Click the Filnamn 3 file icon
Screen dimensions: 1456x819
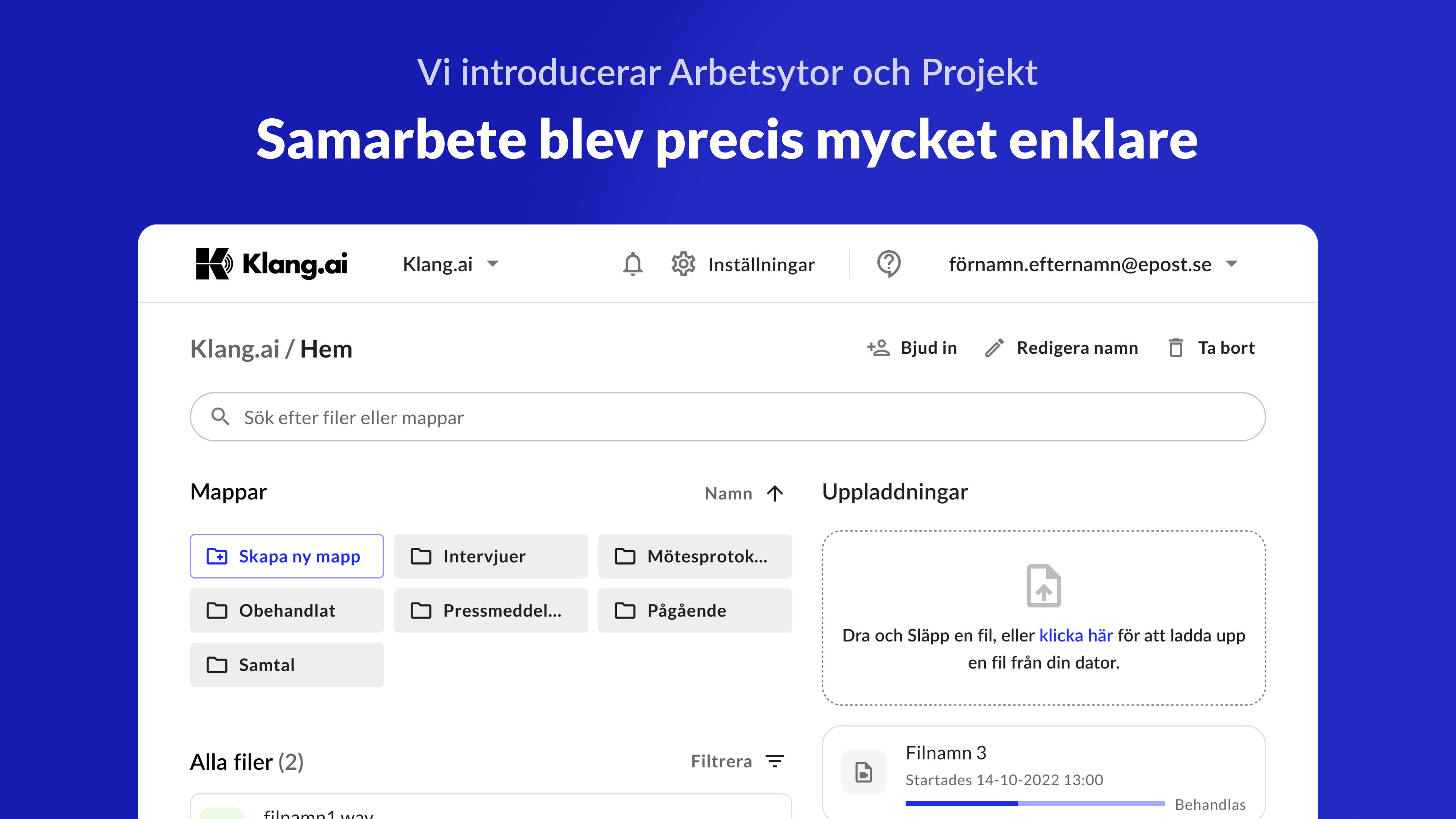[864, 772]
